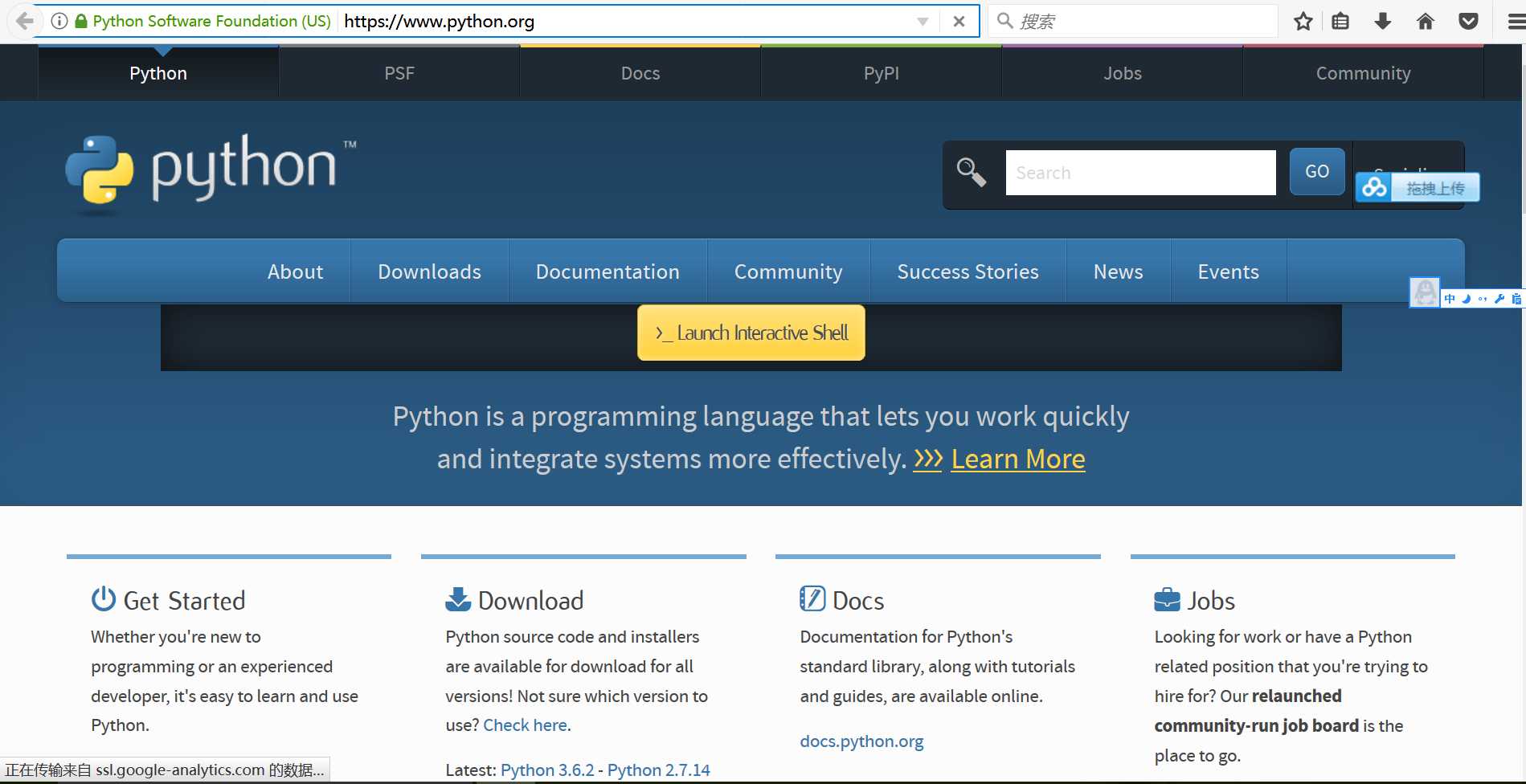Viewport: 1526px width, 784px height.
Task: Open the Python 3.6.2 latest link
Action: point(547,770)
